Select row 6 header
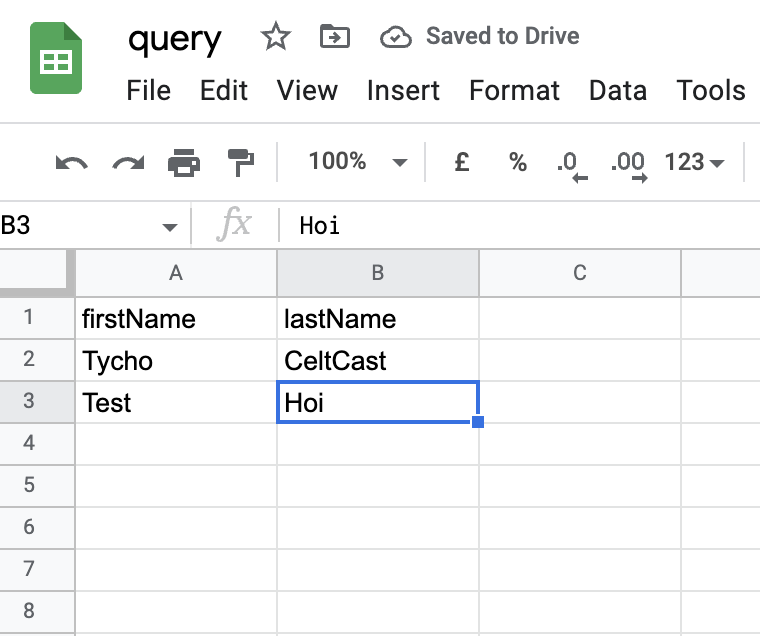 click(x=37, y=527)
